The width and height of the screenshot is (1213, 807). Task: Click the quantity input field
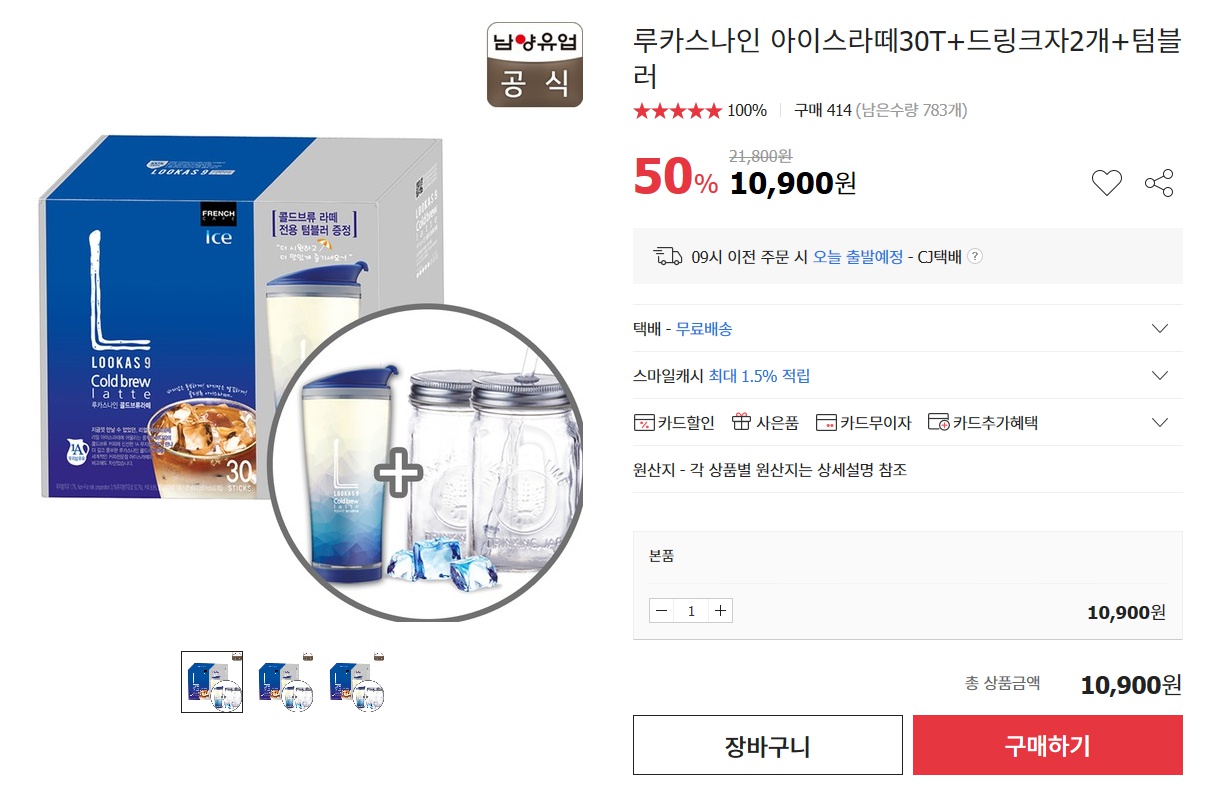[x=691, y=611]
